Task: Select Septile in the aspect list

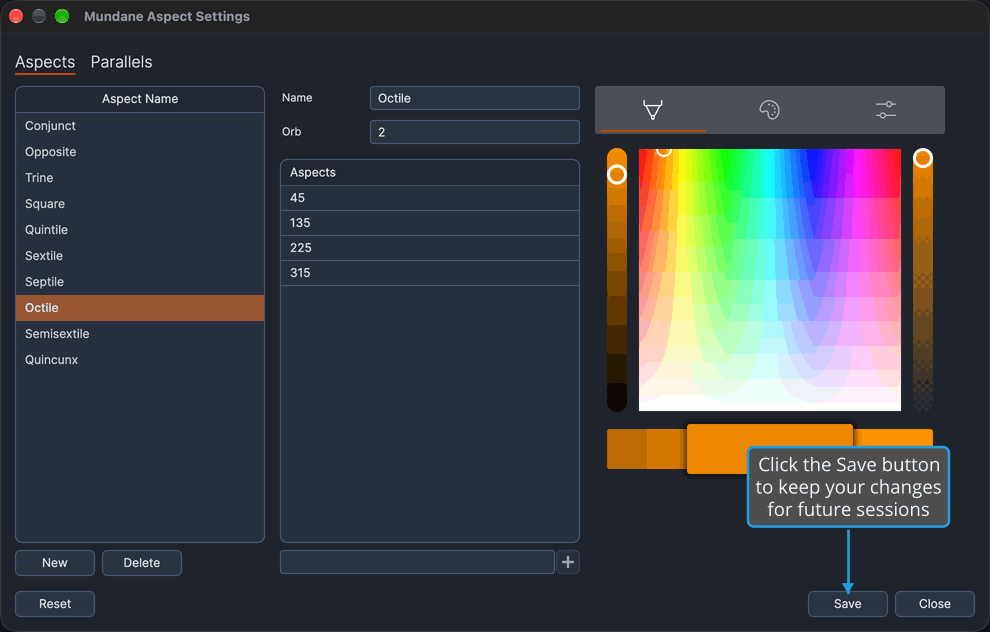Action: pos(140,282)
